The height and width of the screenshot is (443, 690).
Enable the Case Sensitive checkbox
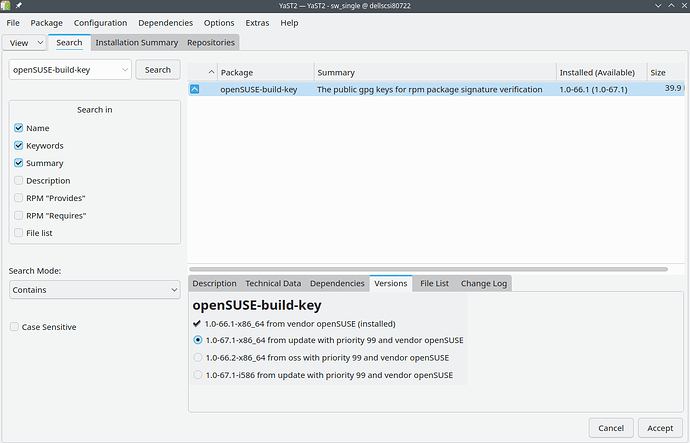(x=14, y=327)
